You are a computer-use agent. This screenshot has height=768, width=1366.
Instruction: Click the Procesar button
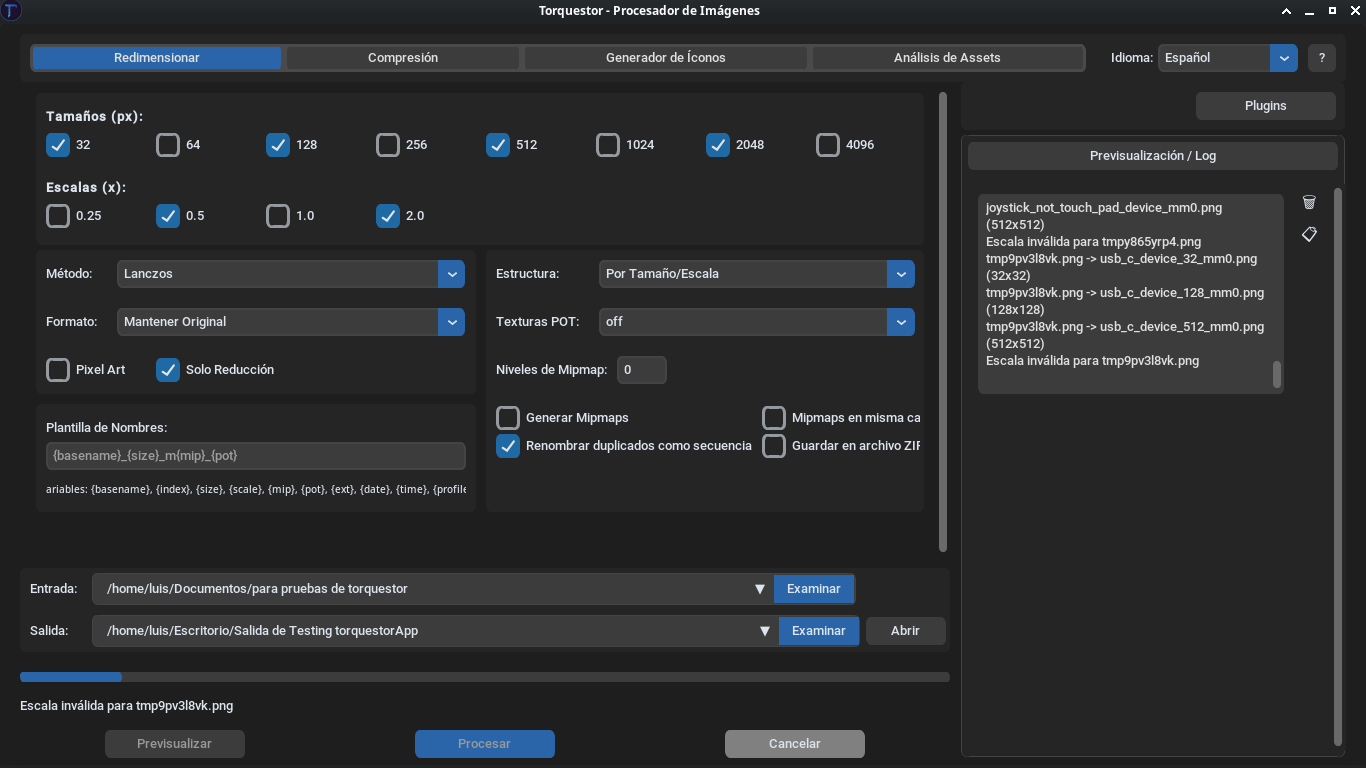click(484, 743)
